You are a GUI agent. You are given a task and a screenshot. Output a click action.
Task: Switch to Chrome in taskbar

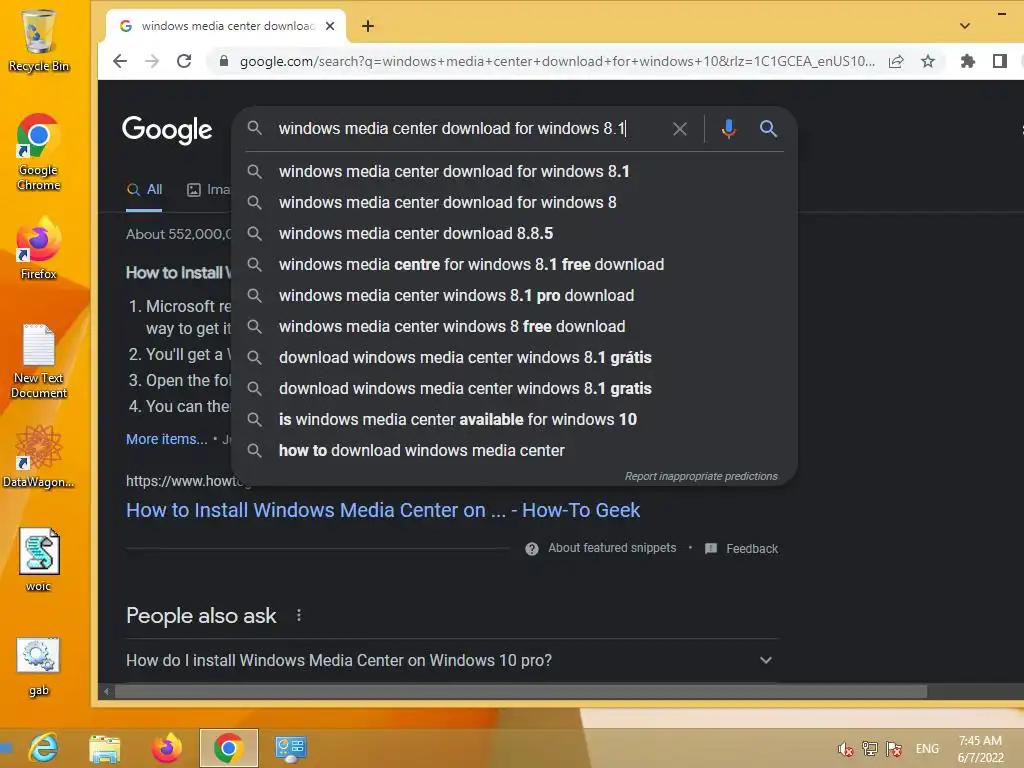[x=229, y=748]
